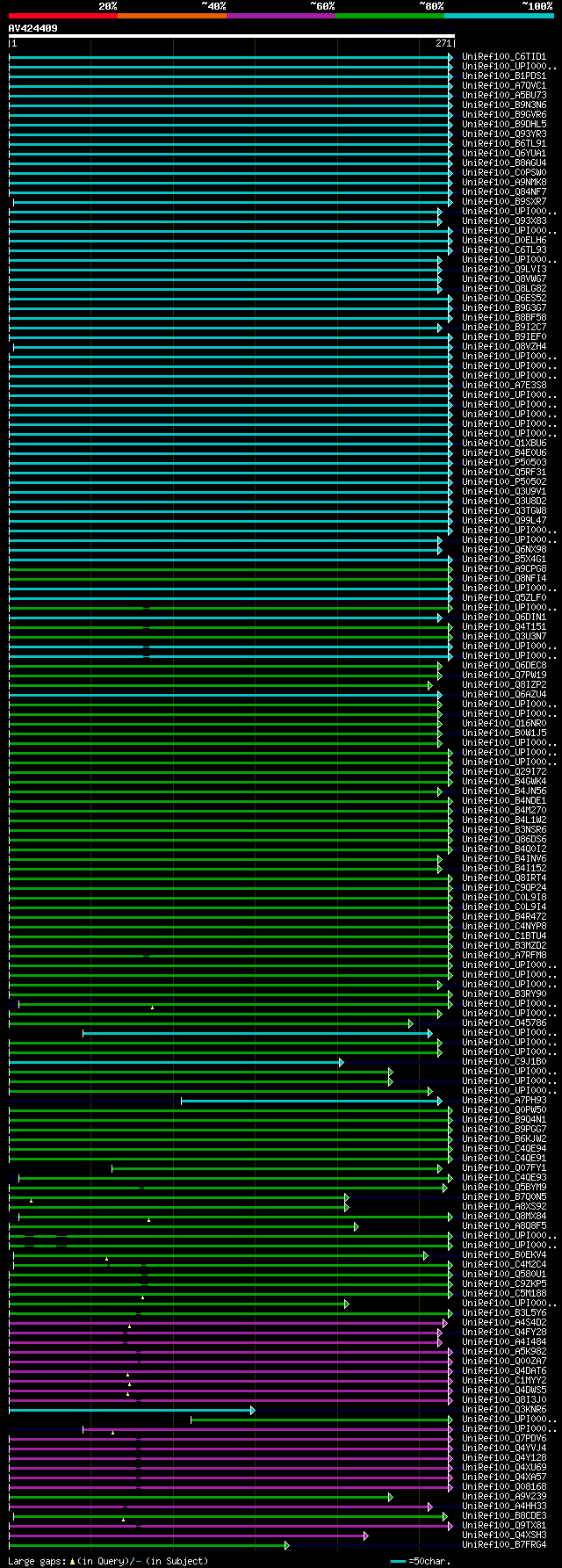Click the purple ~60% legend swatch
Screen dimensions: 562x1568
280,16
